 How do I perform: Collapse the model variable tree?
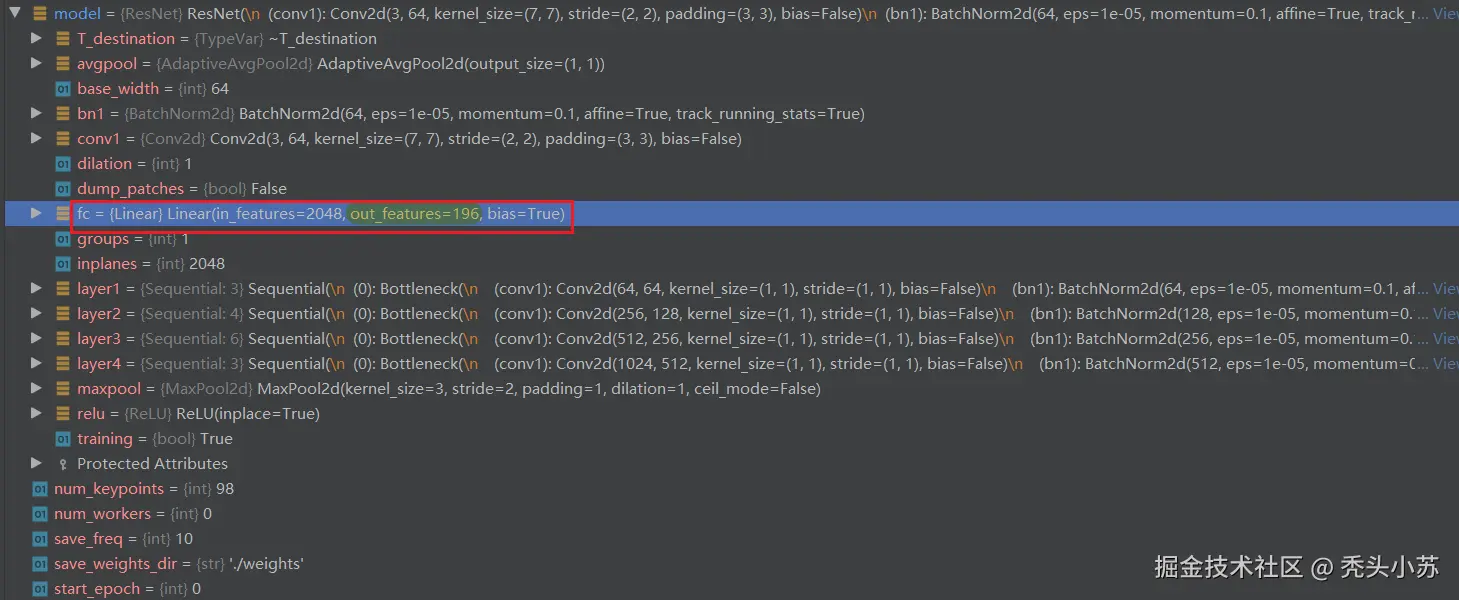click(15, 14)
